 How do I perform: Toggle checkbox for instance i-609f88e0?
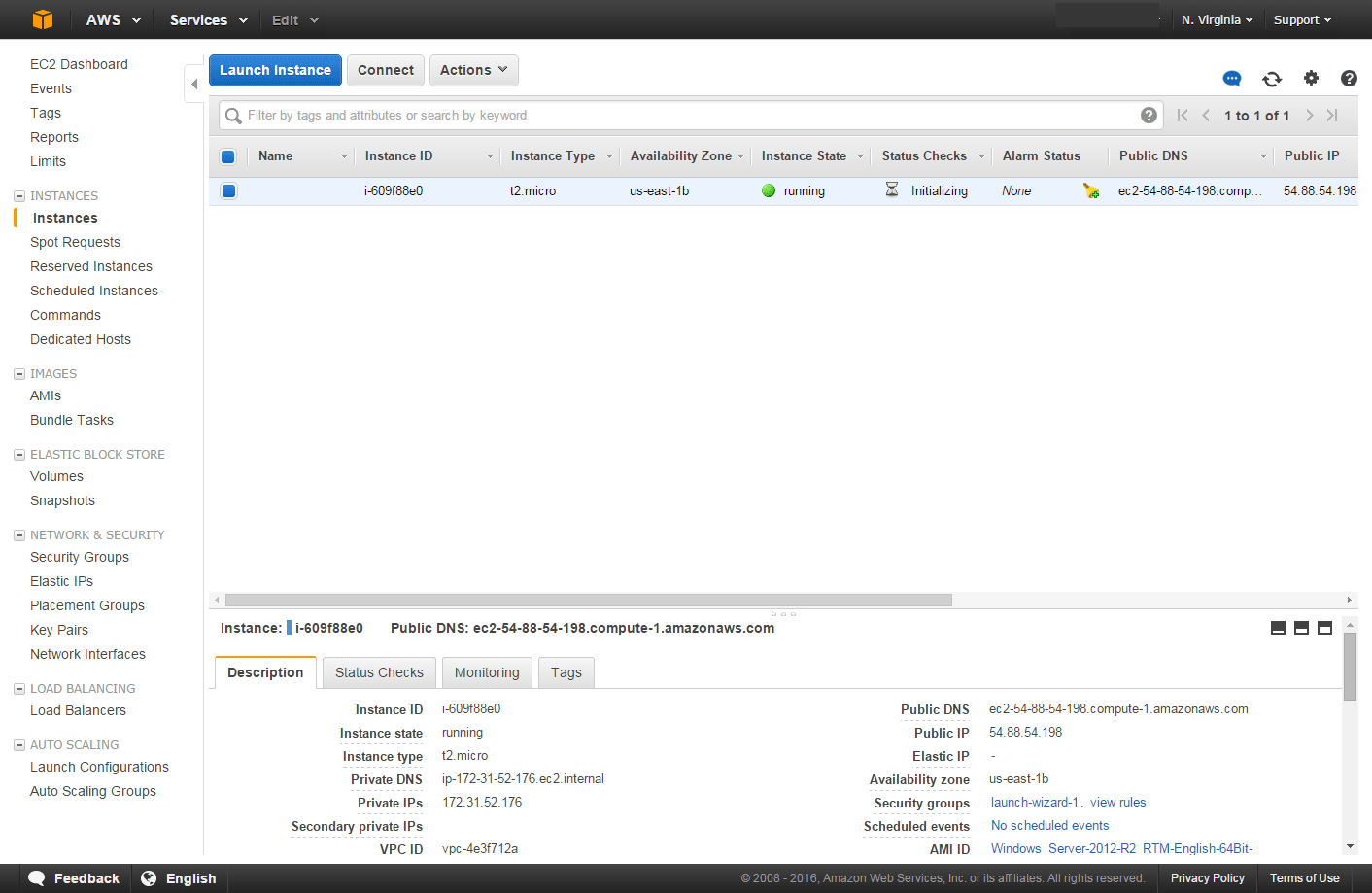(228, 190)
